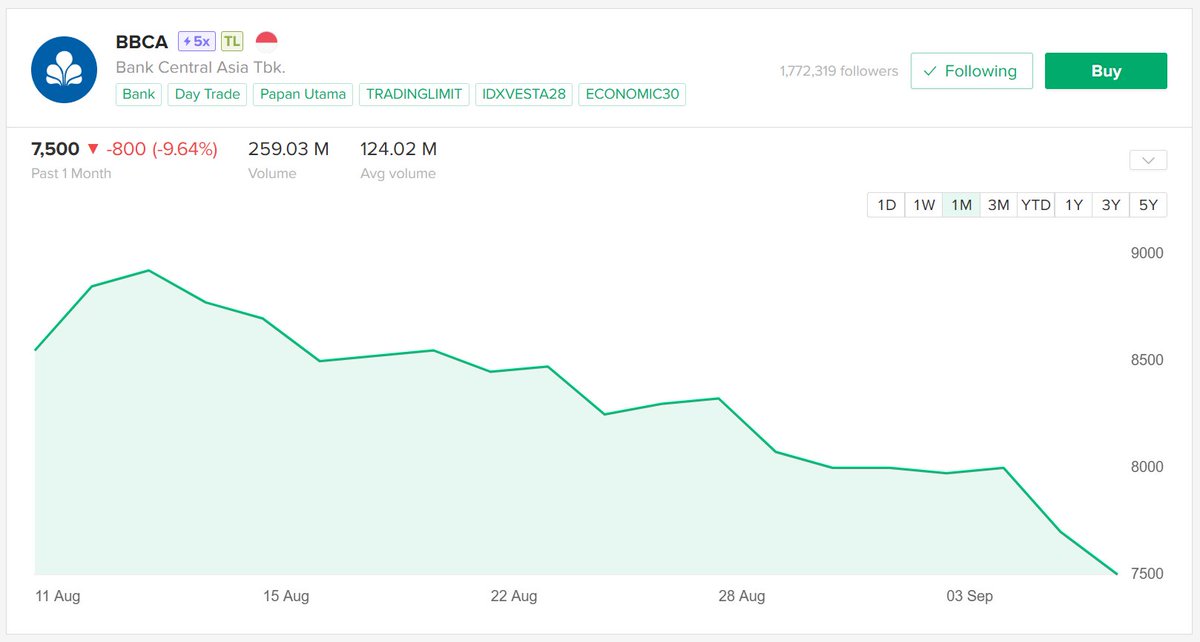Switch chart to 1W range
Screen dimensions: 1200x642
click(924, 205)
